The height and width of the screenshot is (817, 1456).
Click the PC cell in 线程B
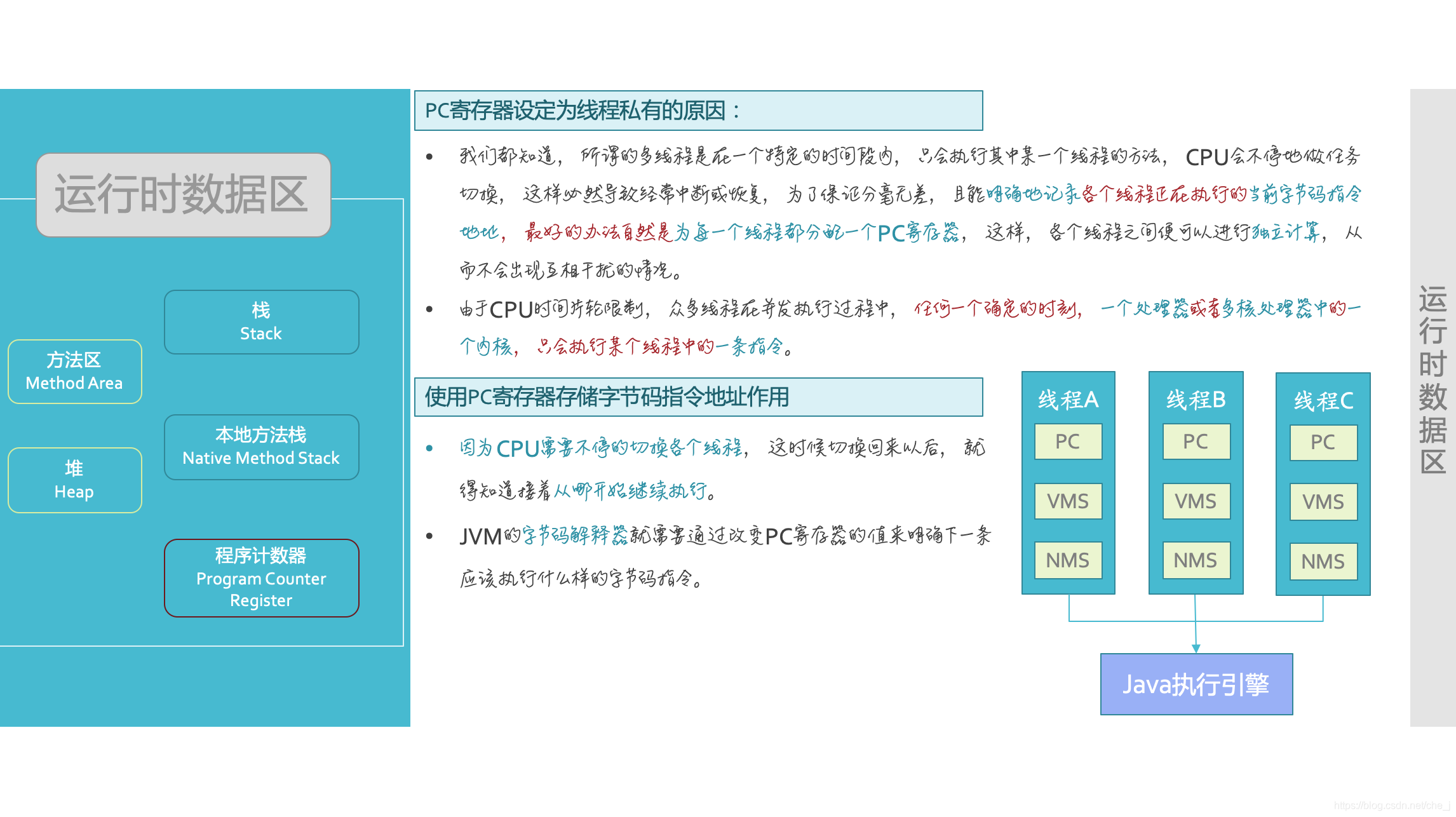coord(1196,442)
